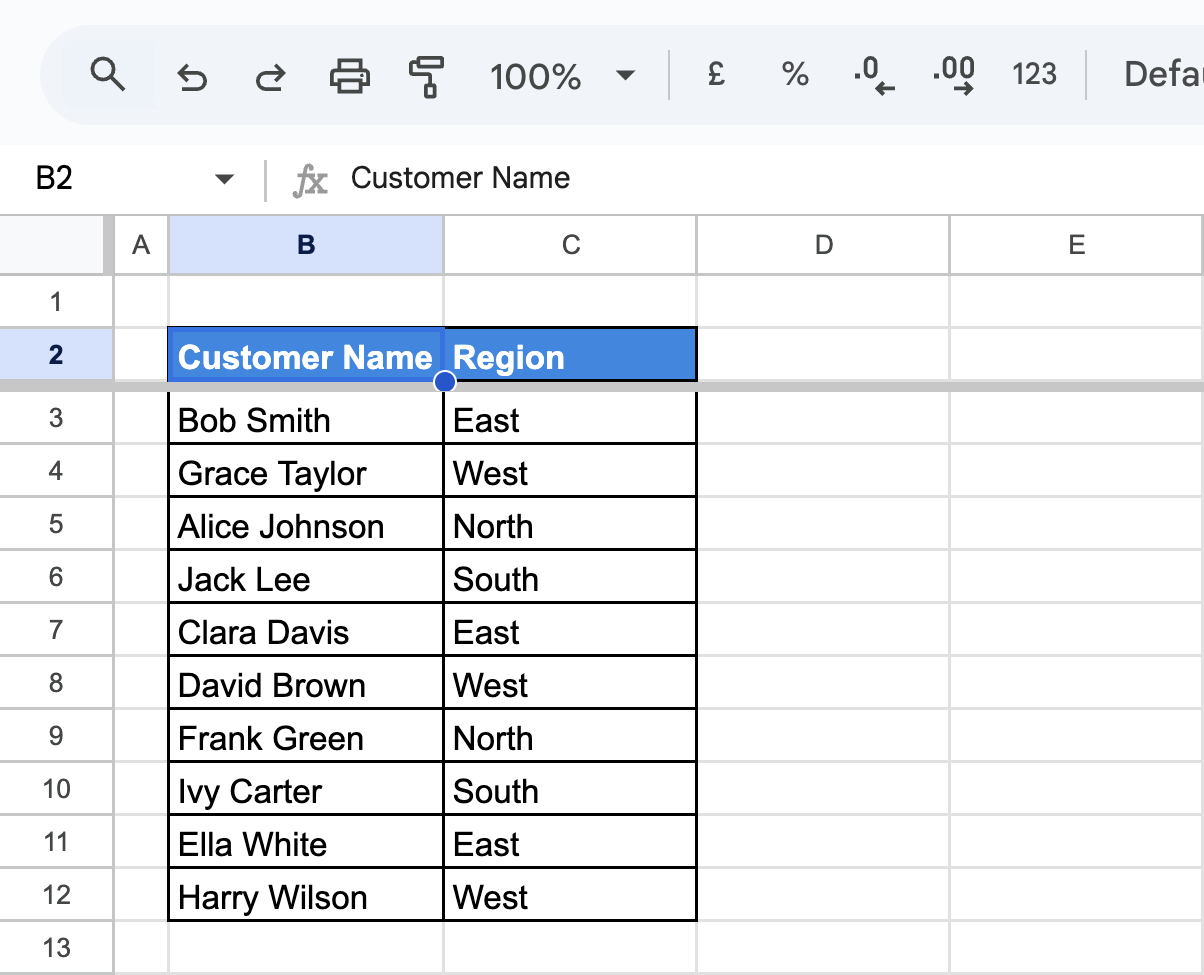Click the undo arrow icon
This screenshot has width=1204, height=975.
(191, 76)
